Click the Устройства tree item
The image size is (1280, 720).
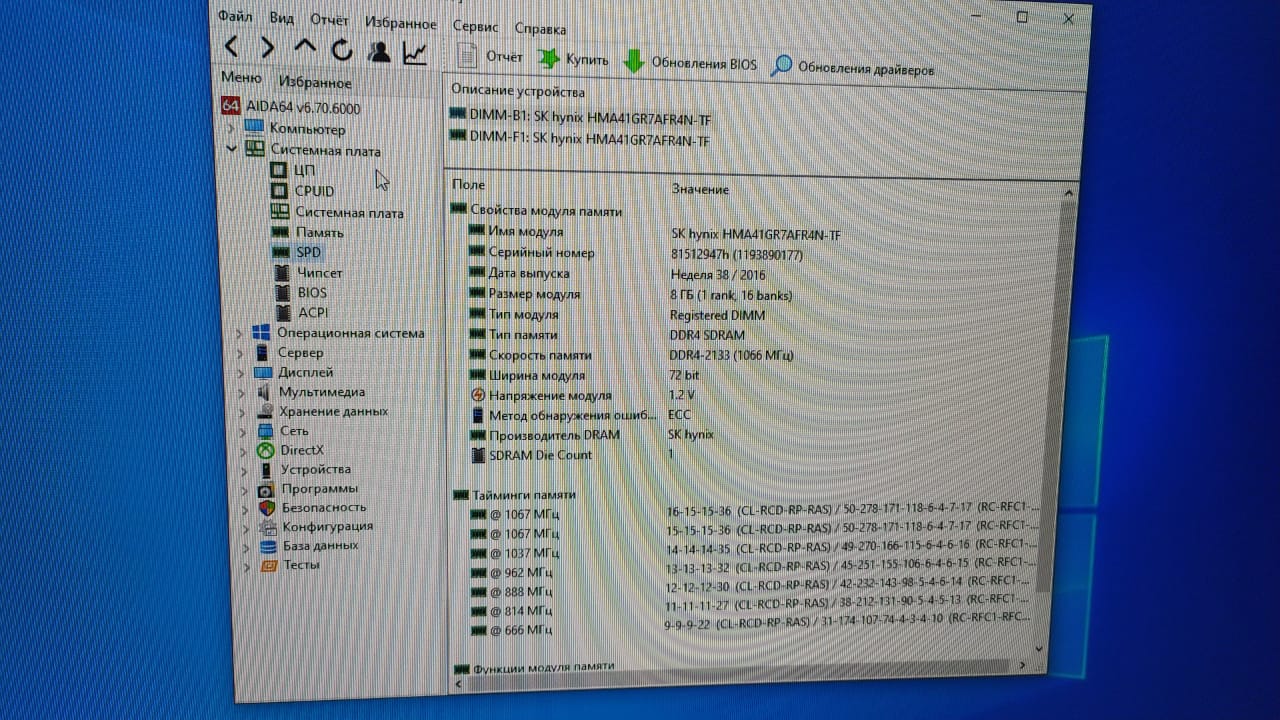(x=304, y=469)
